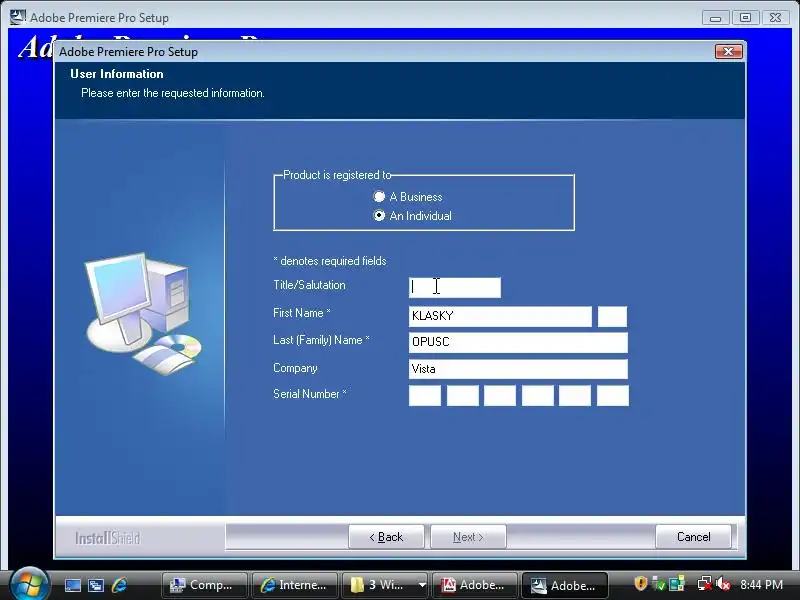Click the Next button
The width and height of the screenshot is (800, 600).
click(x=468, y=537)
